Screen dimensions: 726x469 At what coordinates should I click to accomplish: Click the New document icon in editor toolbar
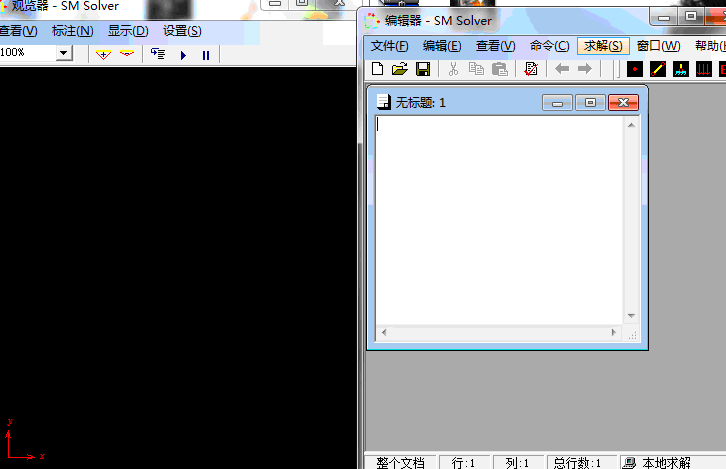click(x=377, y=69)
